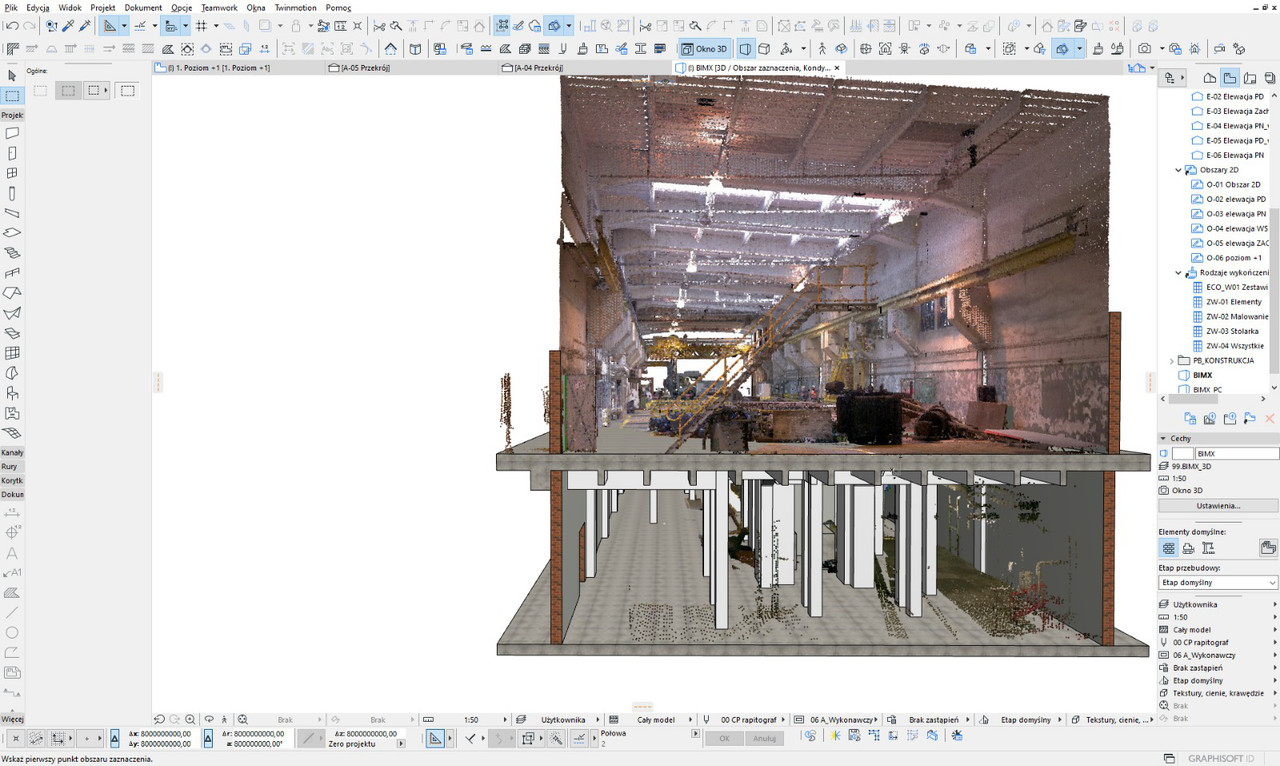Delete view using red X in Navigator
The height and width of the screenshot is (766, 1280).
coord(1270,419)
